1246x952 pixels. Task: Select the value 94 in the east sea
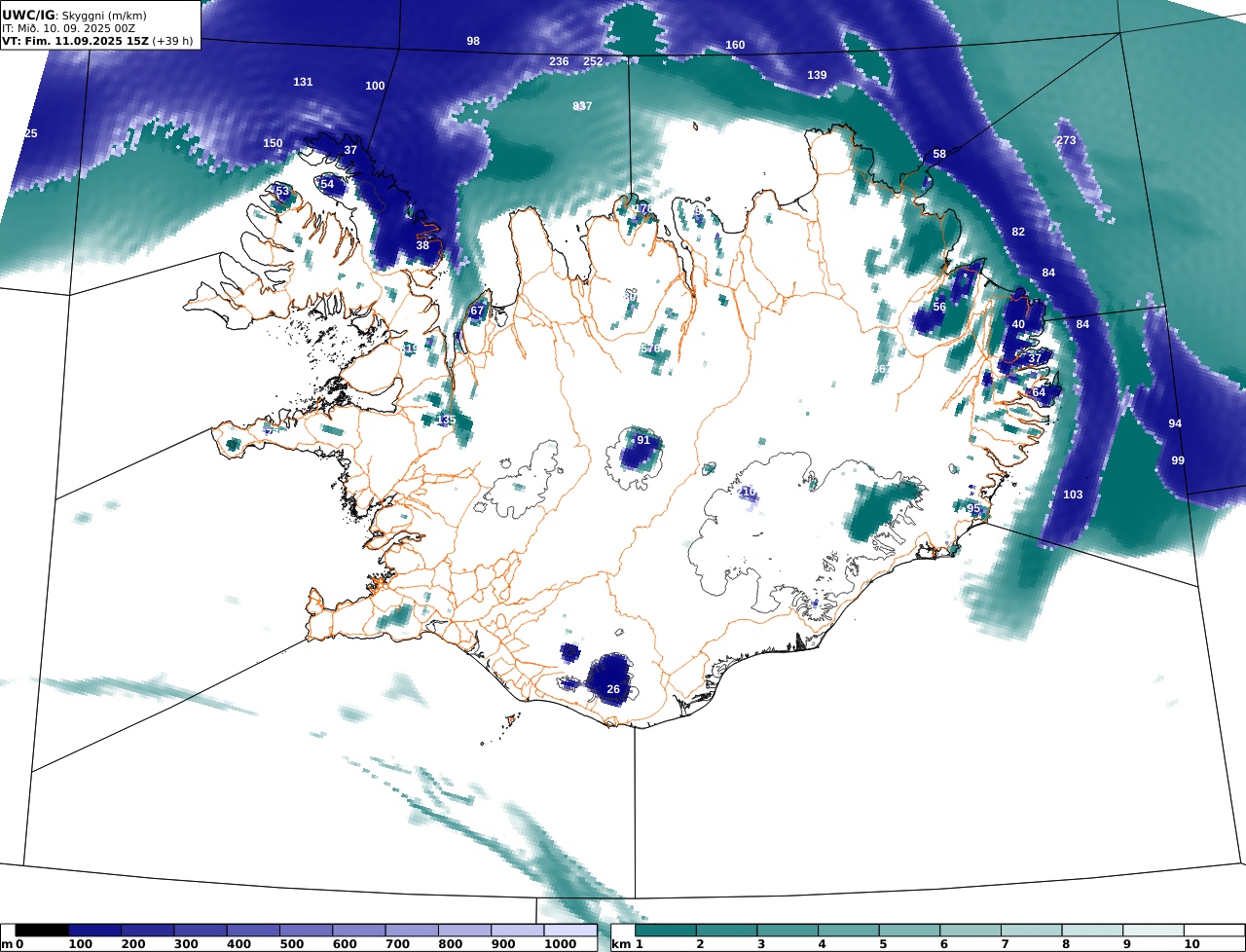tap(1175, 423)
